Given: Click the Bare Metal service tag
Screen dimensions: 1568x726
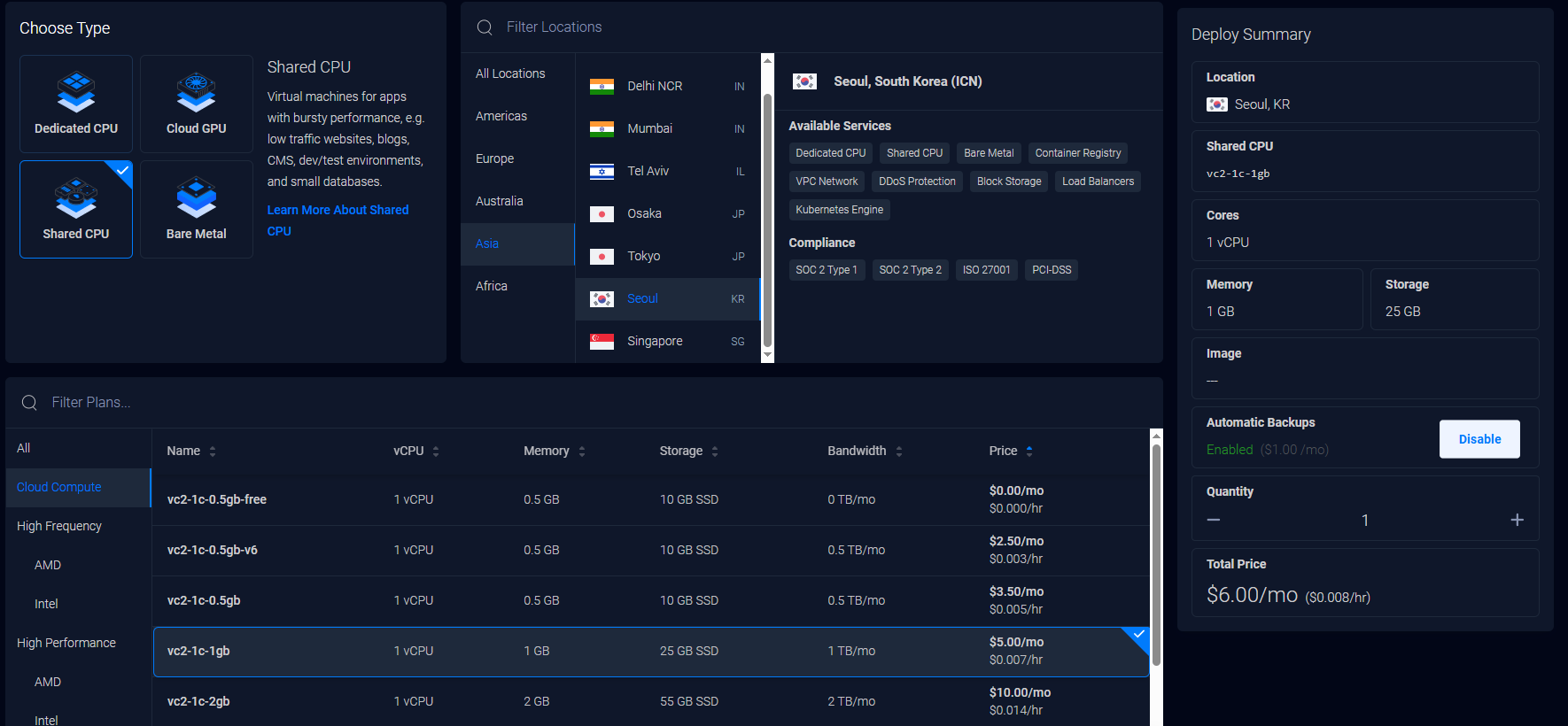Looking at the screenshot, I should (x=989, y=153).
